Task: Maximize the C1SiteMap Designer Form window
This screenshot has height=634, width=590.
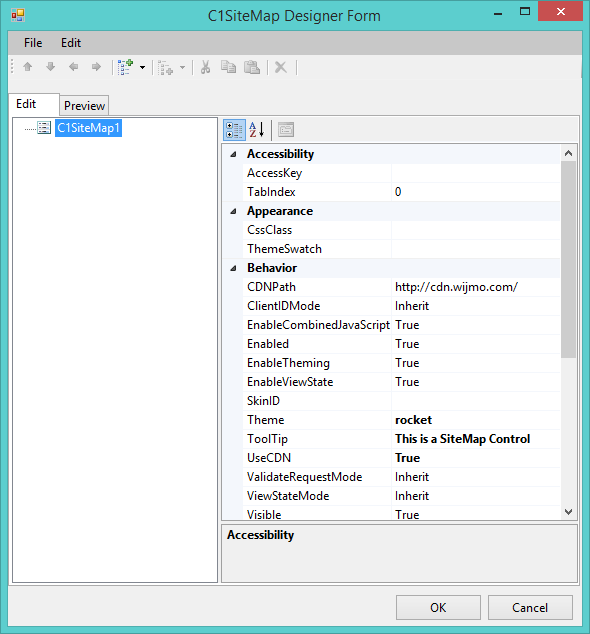Action: [524, 11]
